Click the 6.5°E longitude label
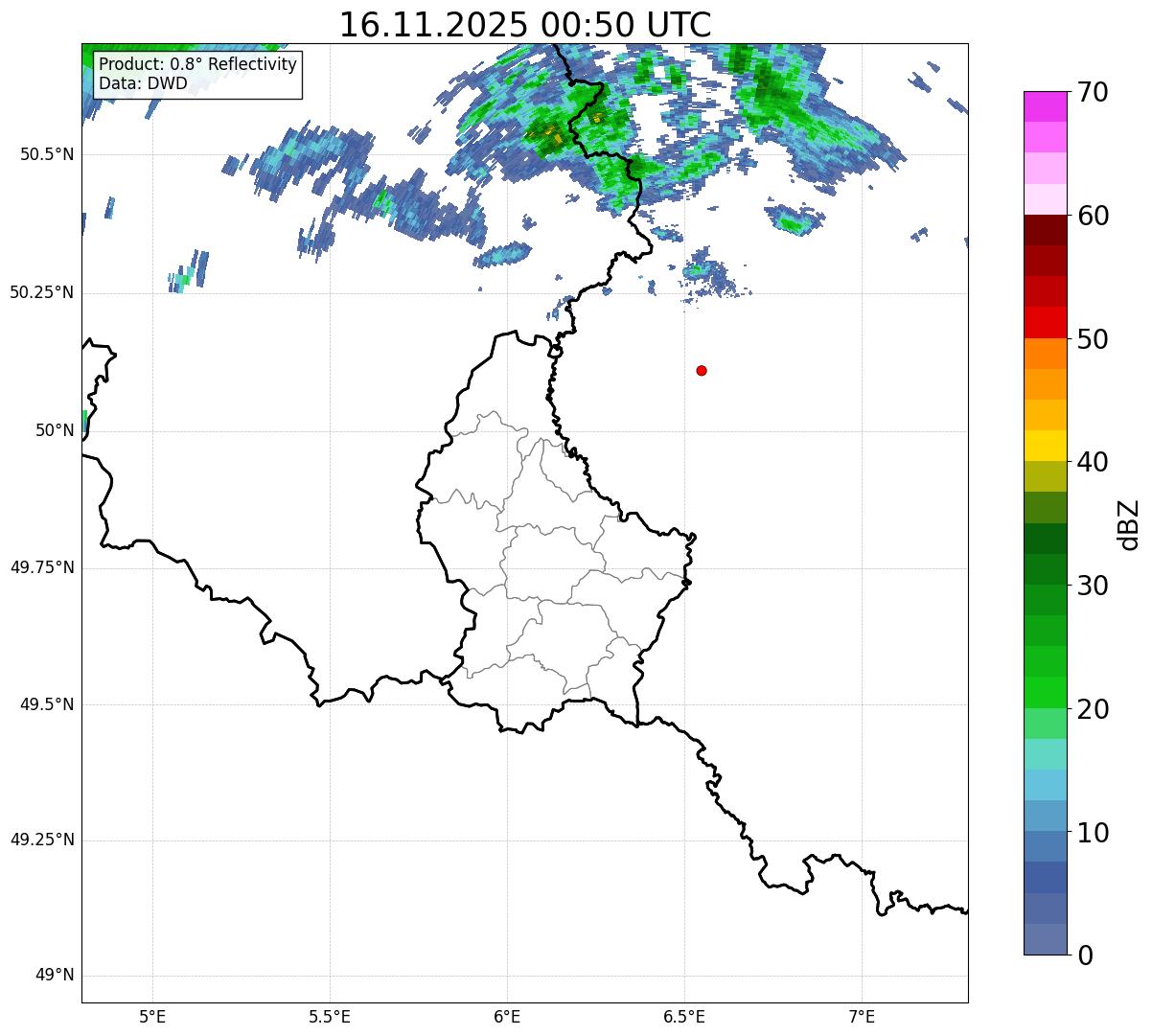 click(x=684, y=1017)
